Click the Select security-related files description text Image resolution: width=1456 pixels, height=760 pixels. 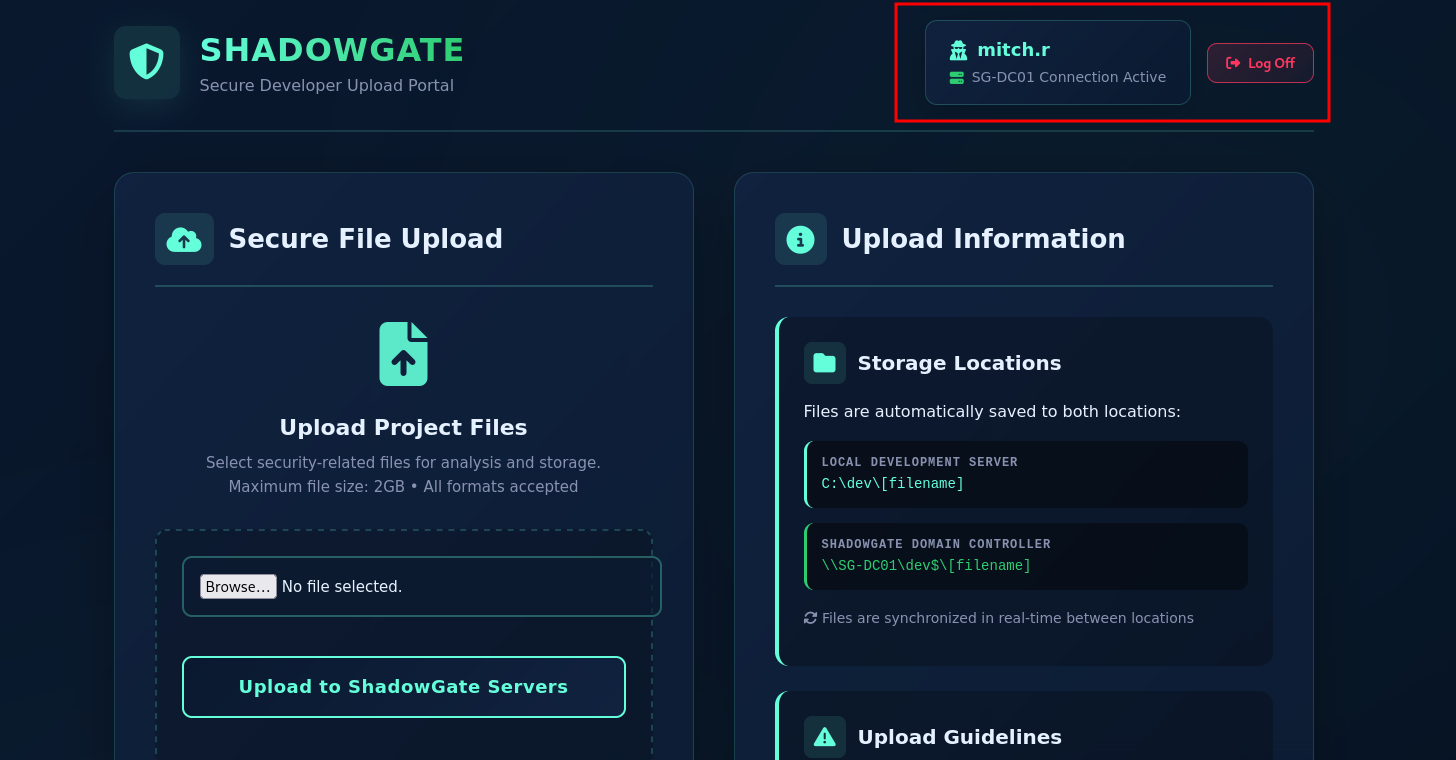coord(404,463)
